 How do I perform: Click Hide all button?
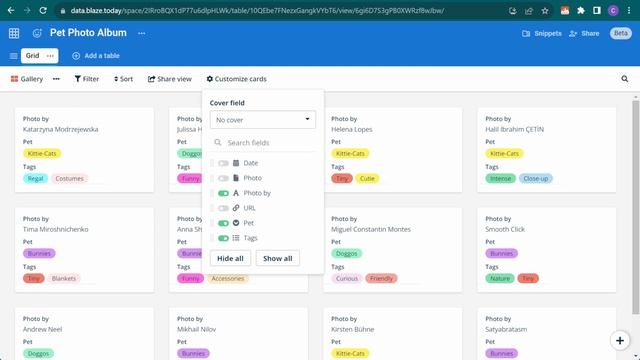tap(230, 258)
